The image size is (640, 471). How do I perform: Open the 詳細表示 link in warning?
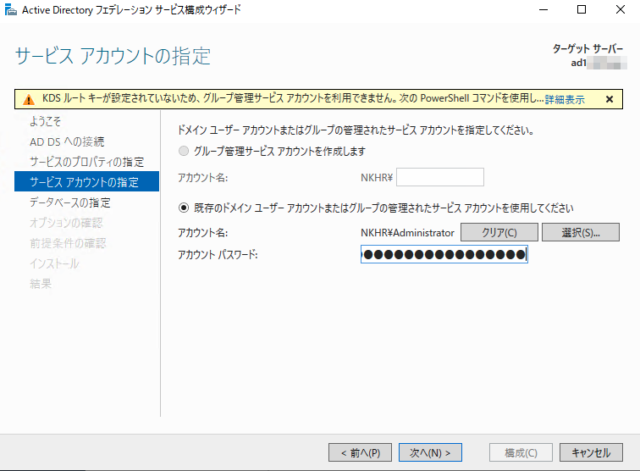(565, 99)
